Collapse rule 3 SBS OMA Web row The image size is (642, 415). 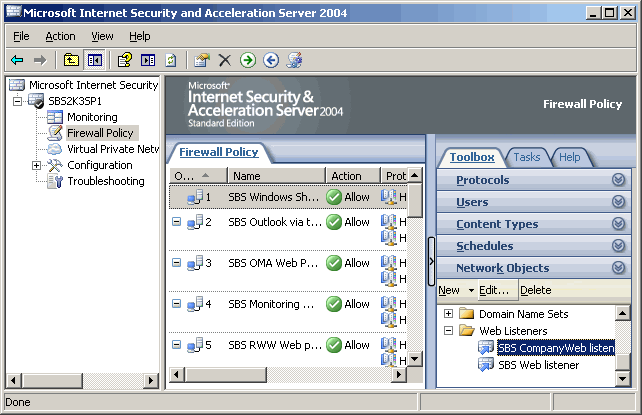176,262
